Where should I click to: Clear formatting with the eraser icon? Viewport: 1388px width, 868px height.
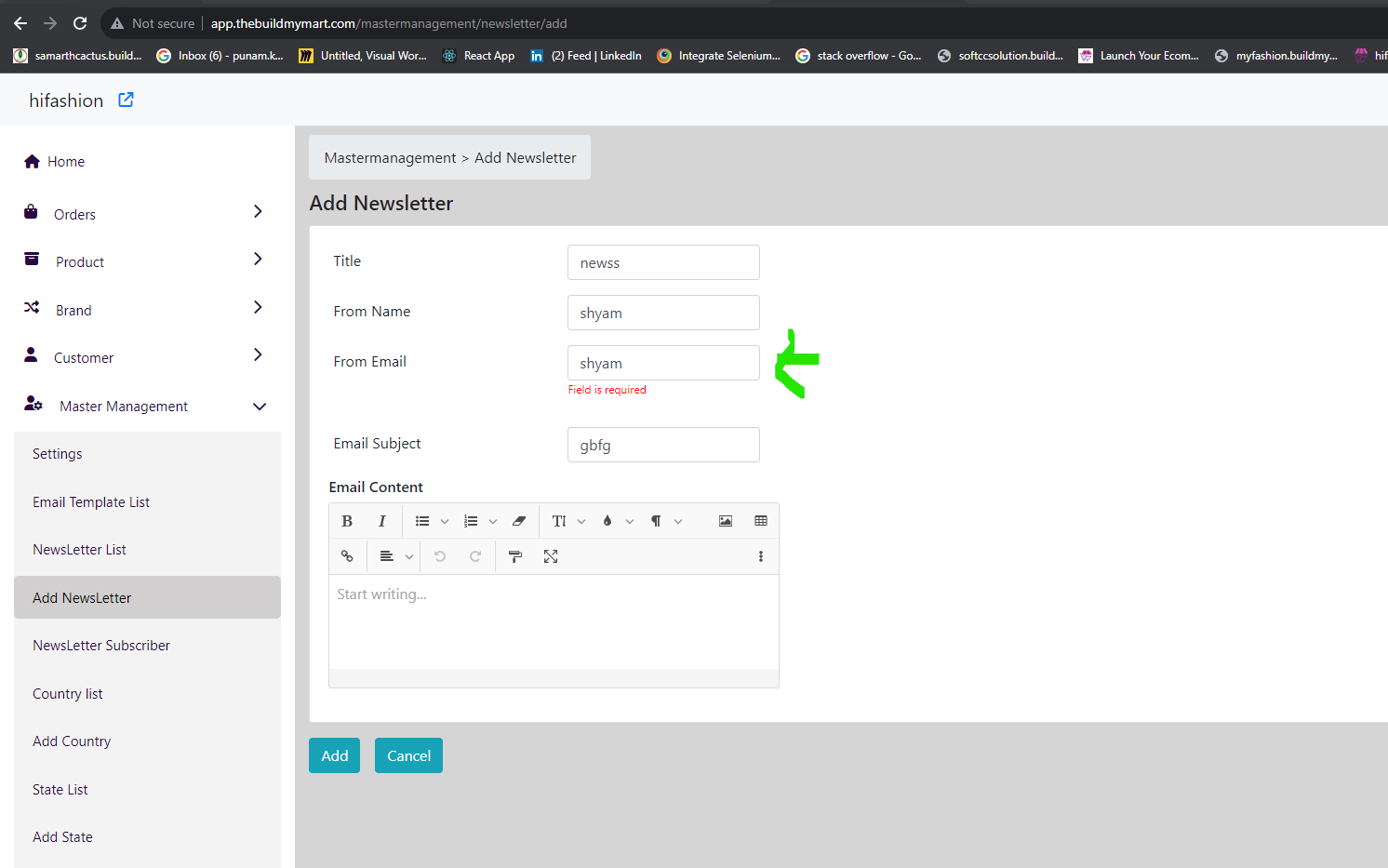[519, 521]
